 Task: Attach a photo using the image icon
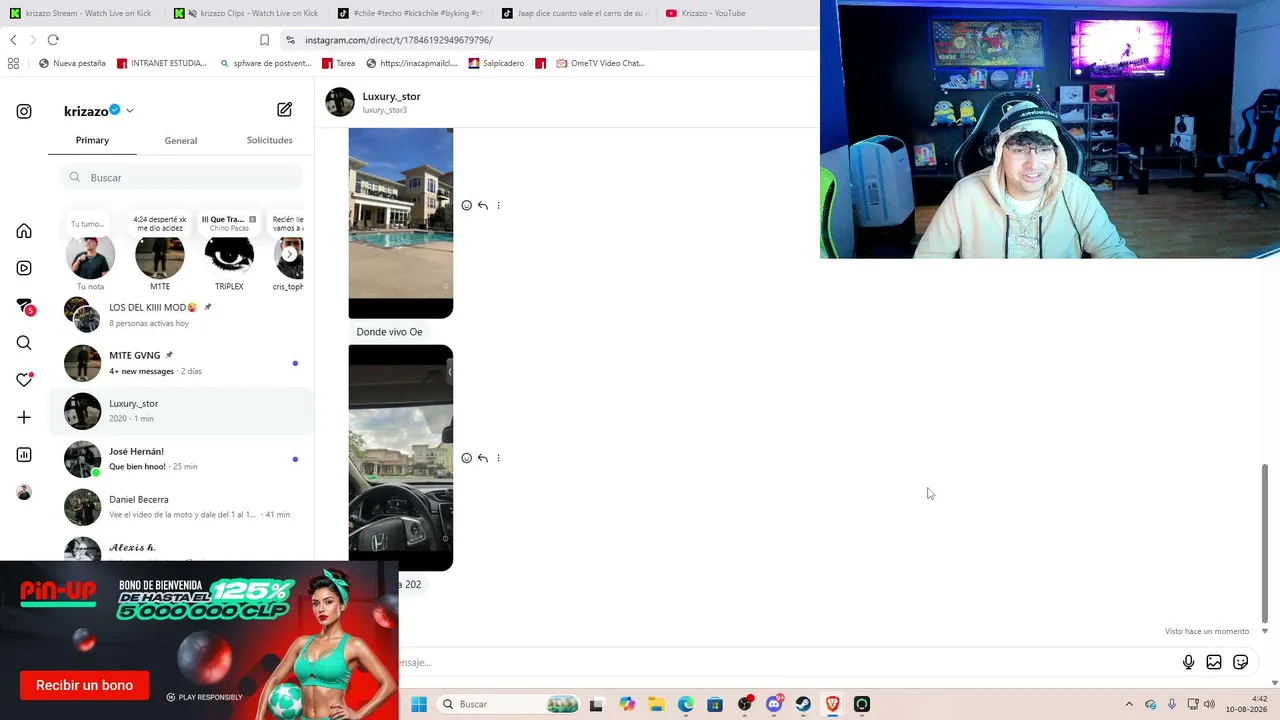coord(1214,662)
